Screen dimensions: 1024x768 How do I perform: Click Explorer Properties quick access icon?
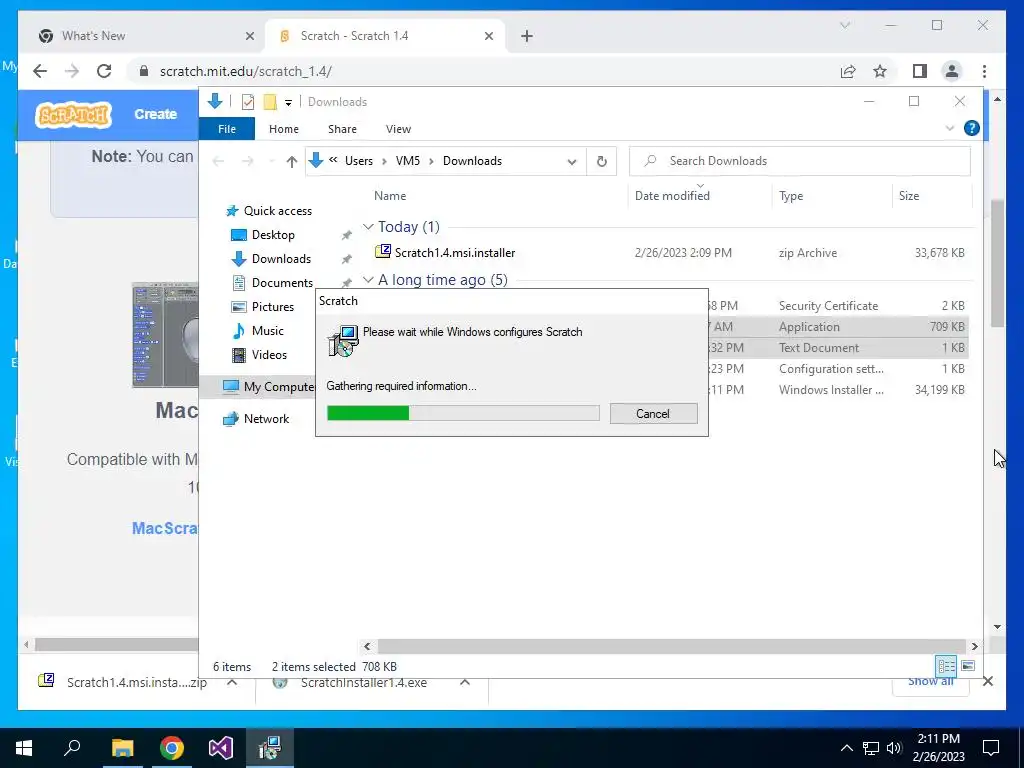[x=248, y=102]
